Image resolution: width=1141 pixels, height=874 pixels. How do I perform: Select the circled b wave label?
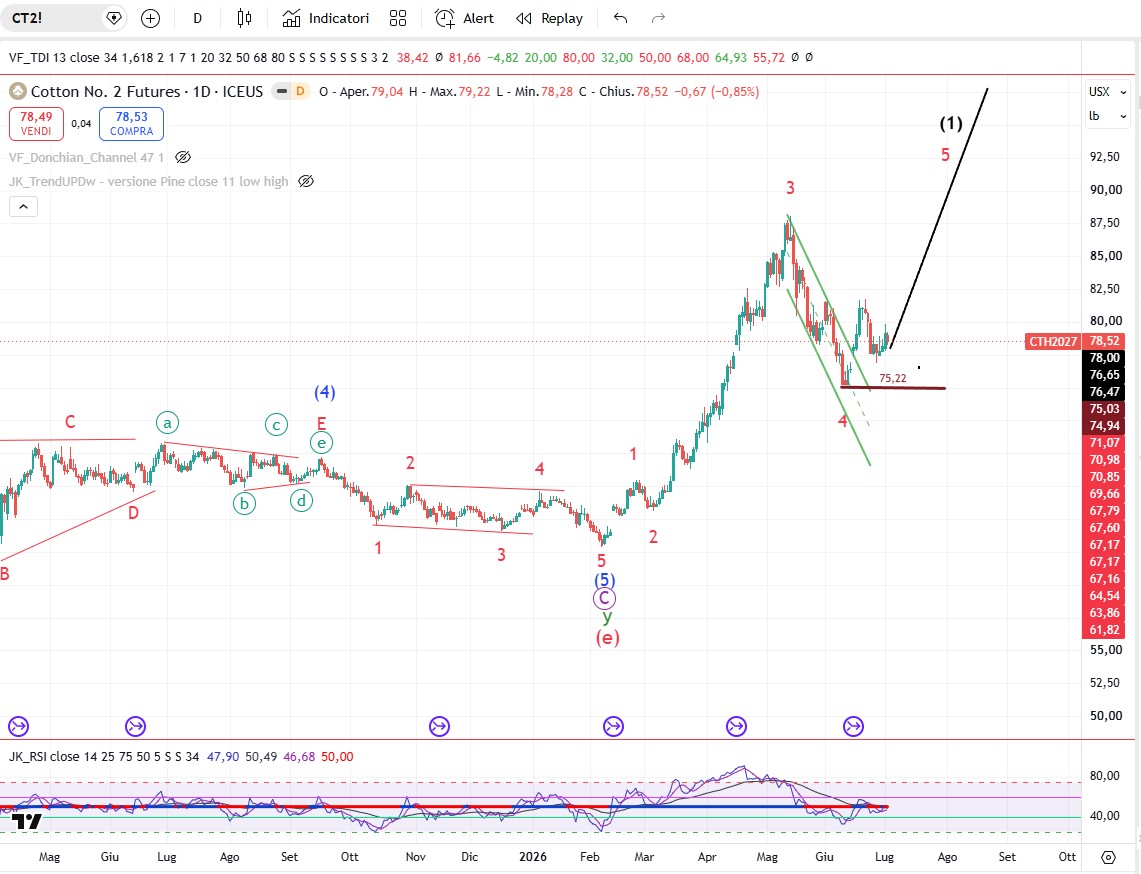pyautogui.click(x=244, y=504)
